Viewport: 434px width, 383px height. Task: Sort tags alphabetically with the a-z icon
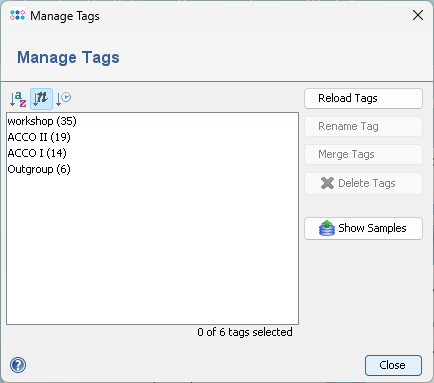18,99
